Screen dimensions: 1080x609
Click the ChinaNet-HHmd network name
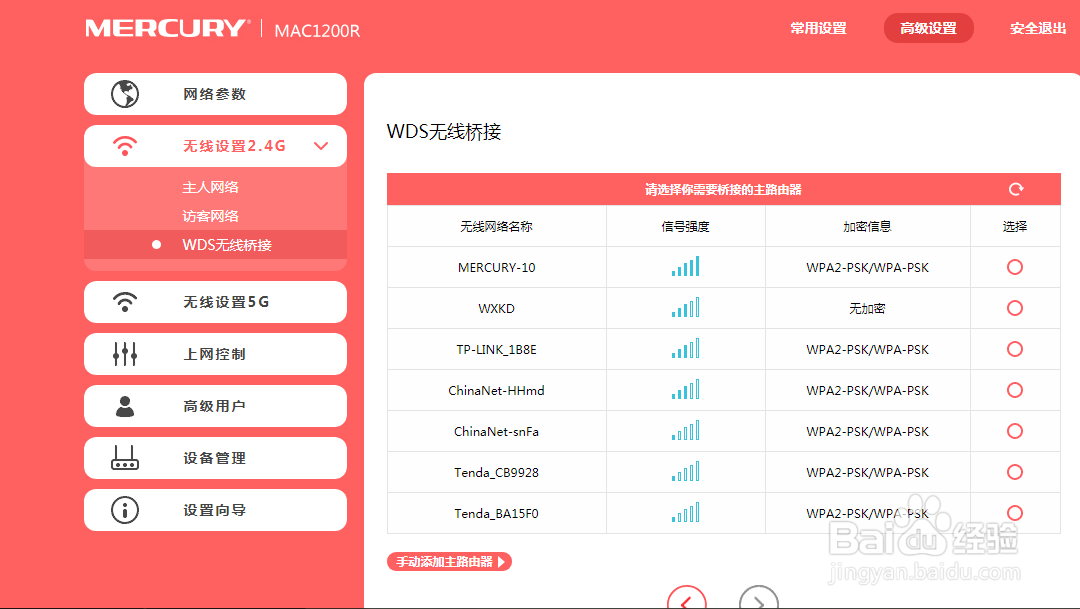(497, 391)
